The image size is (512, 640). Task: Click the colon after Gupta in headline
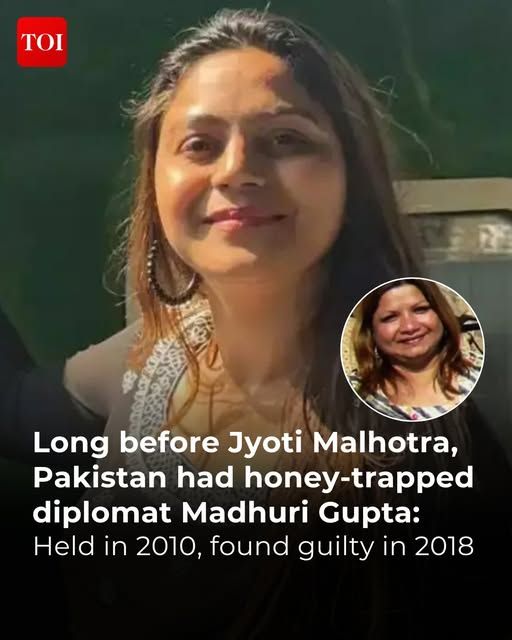point(415,516)
